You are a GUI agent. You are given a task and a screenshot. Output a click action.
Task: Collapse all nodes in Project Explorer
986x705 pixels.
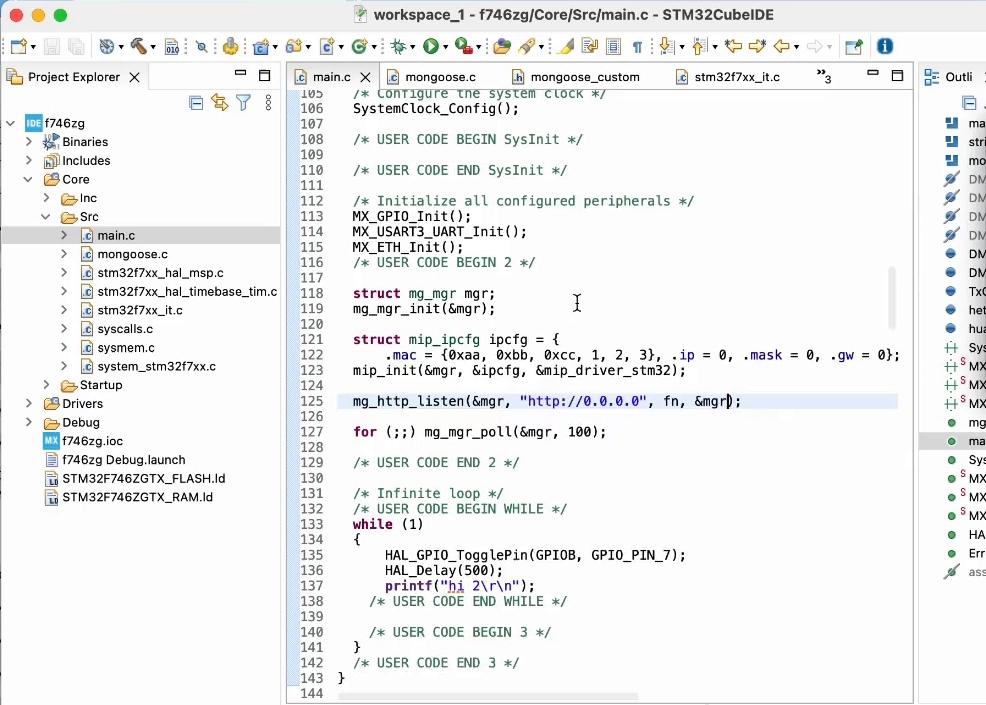coord(197,103)
